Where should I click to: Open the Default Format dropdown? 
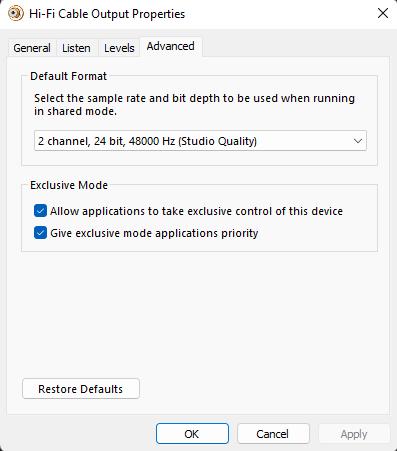[x=200, y=141]
